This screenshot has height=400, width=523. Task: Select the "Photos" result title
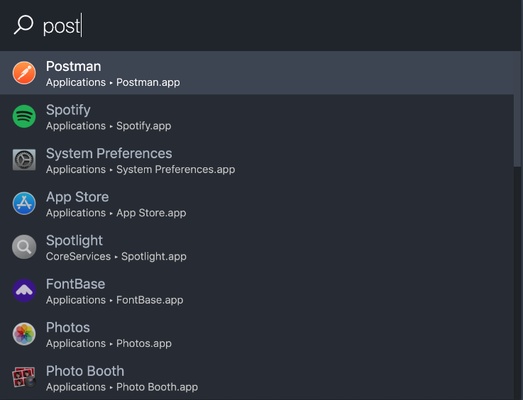(x=68, y=328)
